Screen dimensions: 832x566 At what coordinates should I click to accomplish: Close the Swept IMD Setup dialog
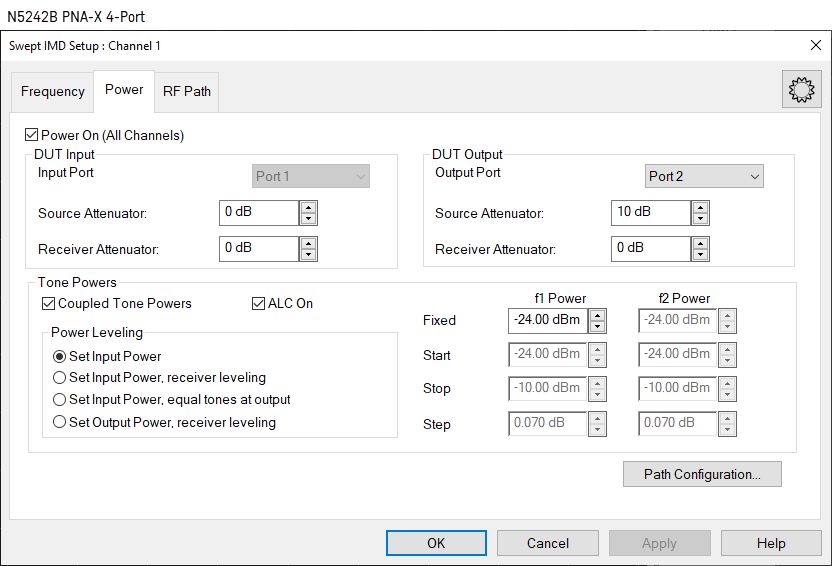click(815, 45)
